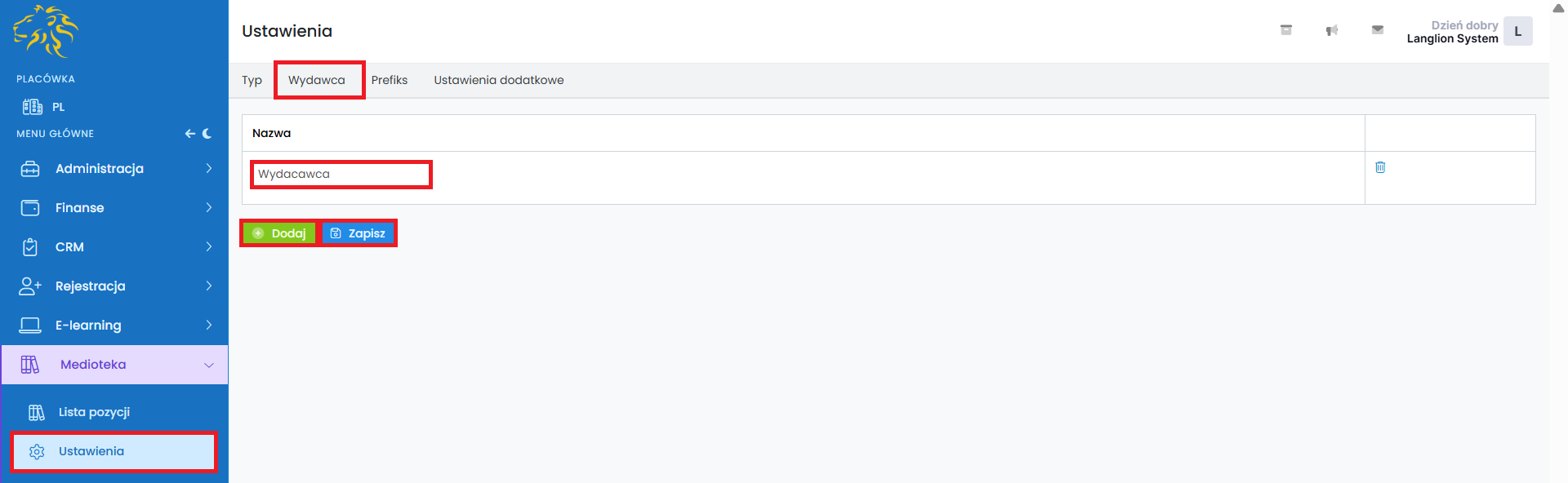The height and width of the screenshot is (483, 1568).
Task: Click the user avatar L
Action: point(1517,32)
